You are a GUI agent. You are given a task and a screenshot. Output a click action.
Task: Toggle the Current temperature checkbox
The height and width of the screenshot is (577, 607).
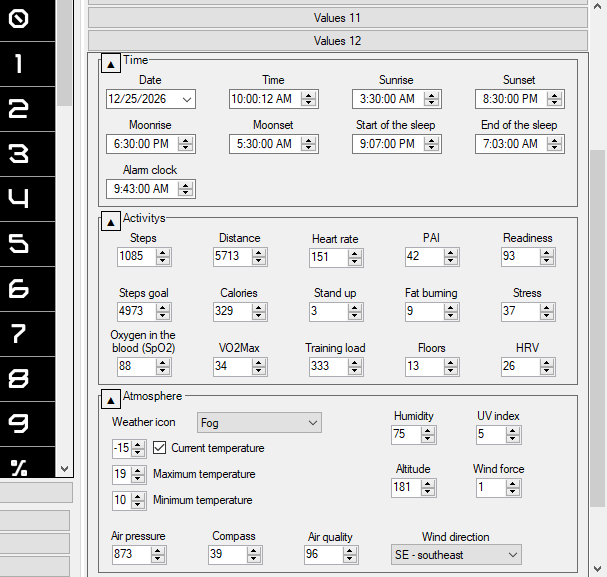tap(159, 448)
